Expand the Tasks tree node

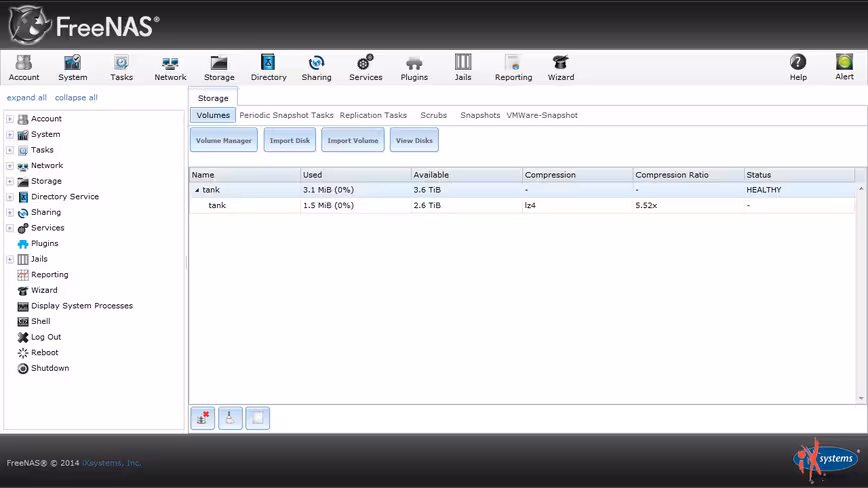coord(10,150)
